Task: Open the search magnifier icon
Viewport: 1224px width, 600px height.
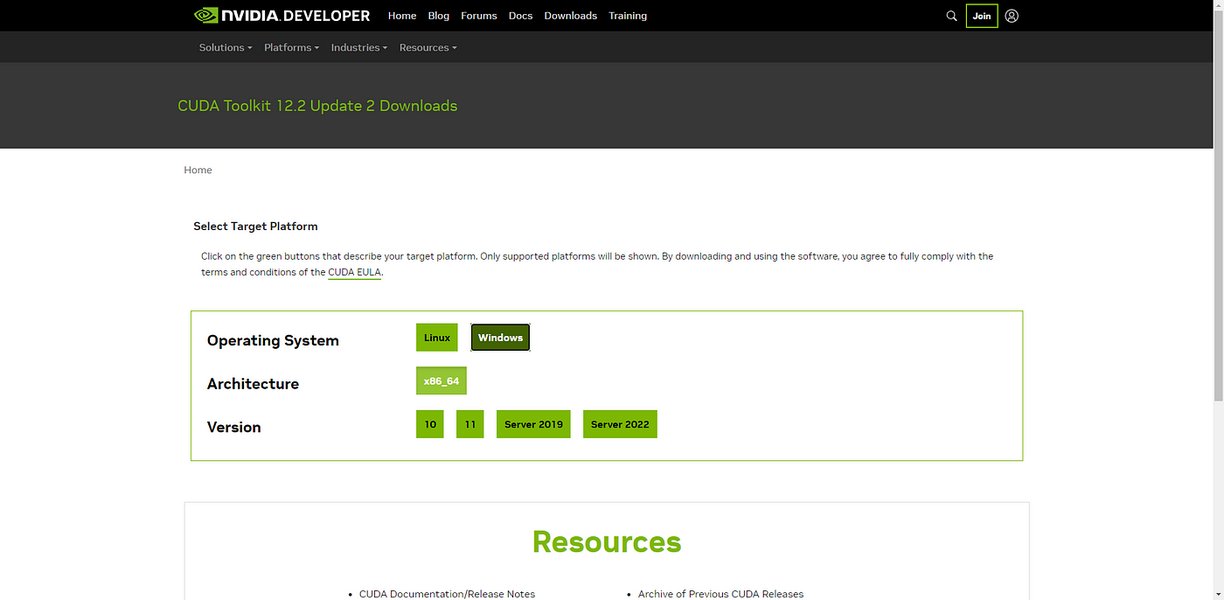Action: pyautogui.click(x=951, y=16)
